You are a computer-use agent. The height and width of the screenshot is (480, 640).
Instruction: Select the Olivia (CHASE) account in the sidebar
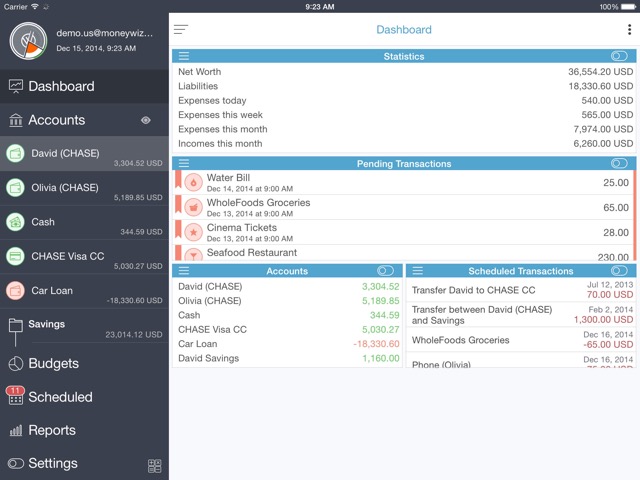[x=84, y=188]
